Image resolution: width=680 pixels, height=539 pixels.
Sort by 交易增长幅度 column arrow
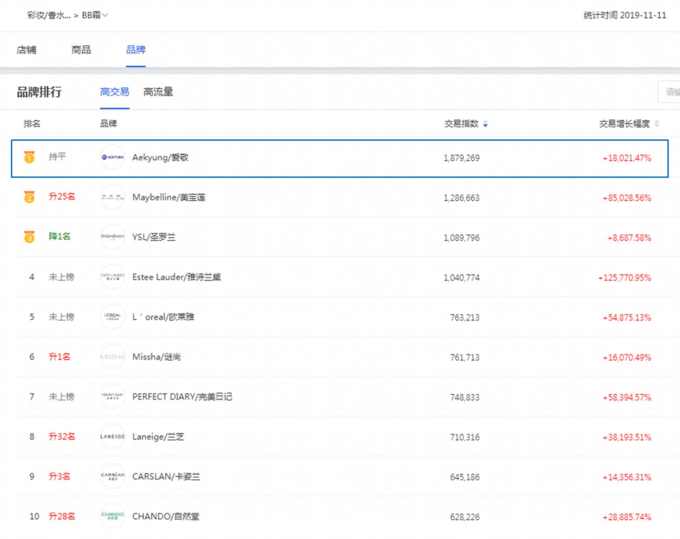click(x=657, y=124)
